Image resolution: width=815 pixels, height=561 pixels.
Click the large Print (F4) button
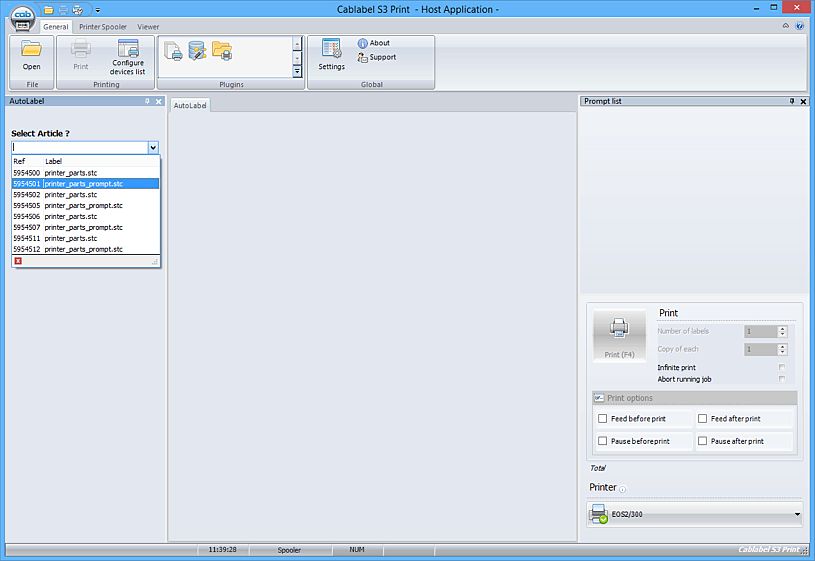click(x=619, y=335)
